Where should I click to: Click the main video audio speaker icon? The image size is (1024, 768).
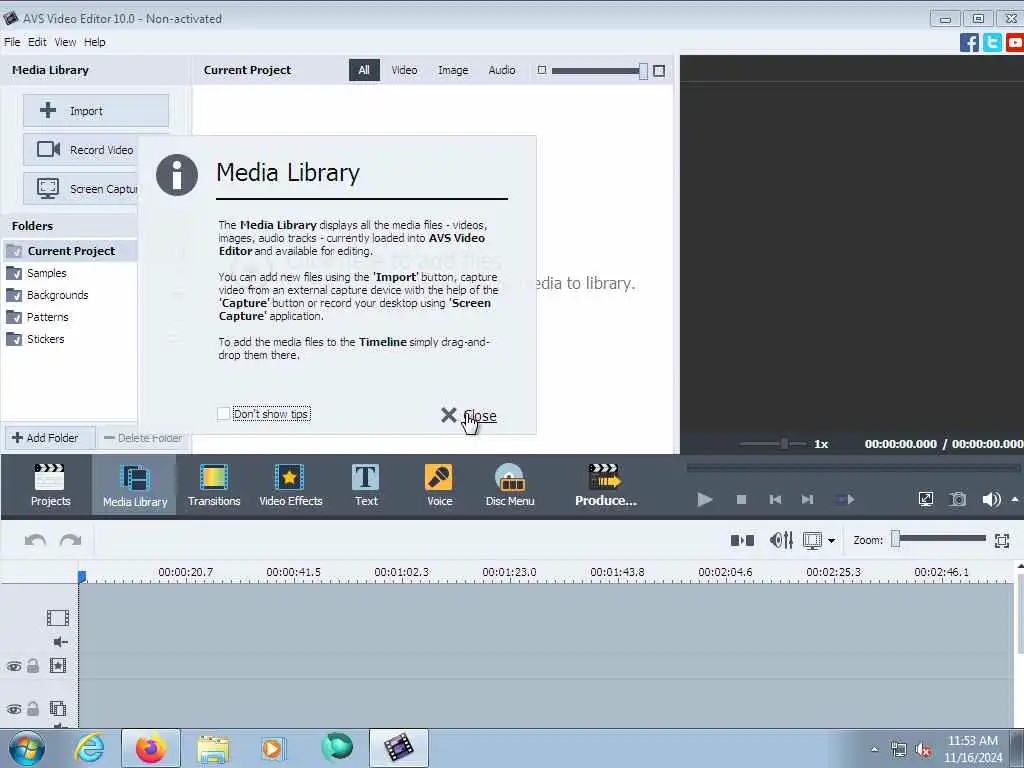coord(61,642)
